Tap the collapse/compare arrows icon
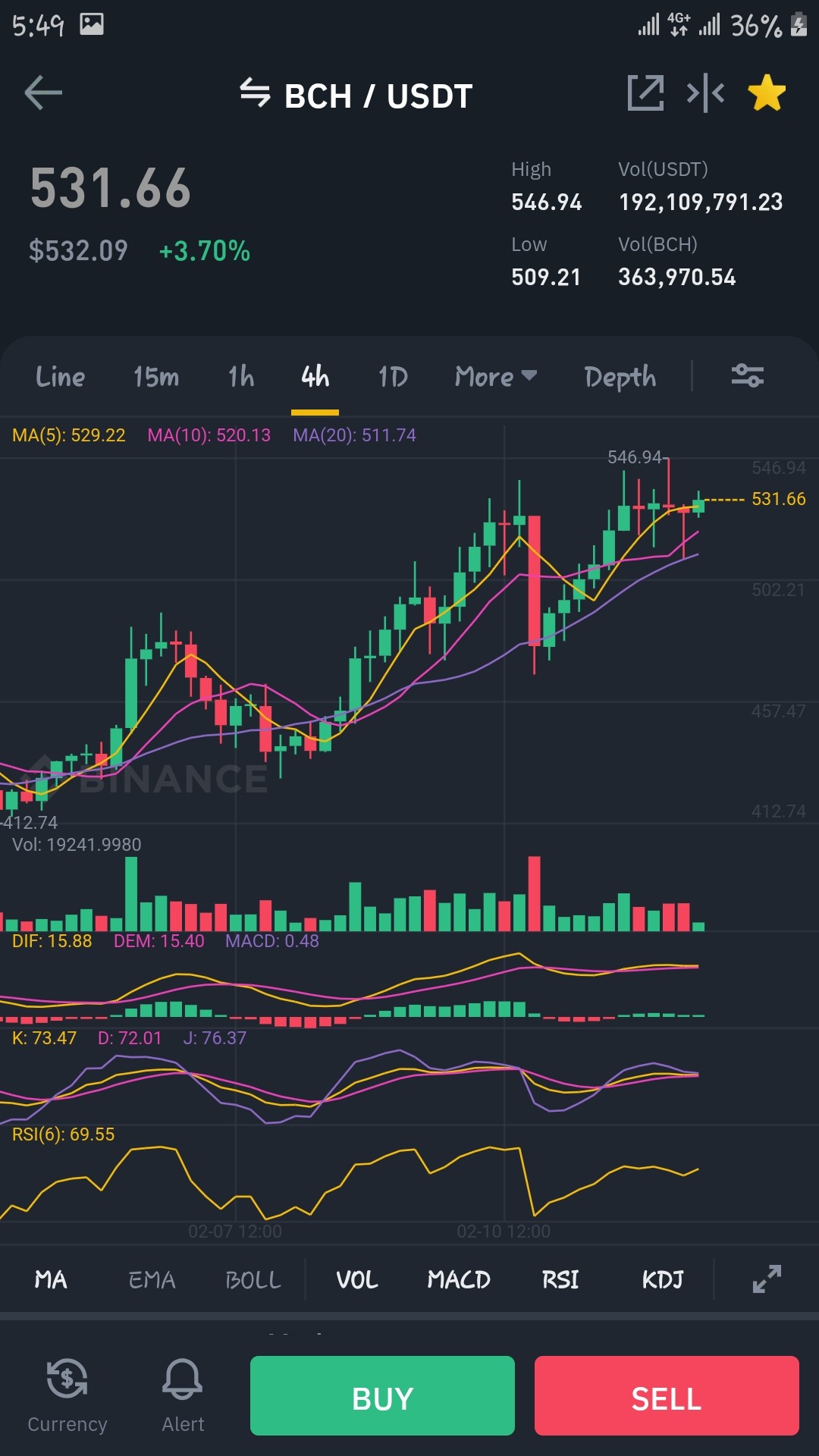The width and height of the screenshot is (819, 1456). click(705, 93)
